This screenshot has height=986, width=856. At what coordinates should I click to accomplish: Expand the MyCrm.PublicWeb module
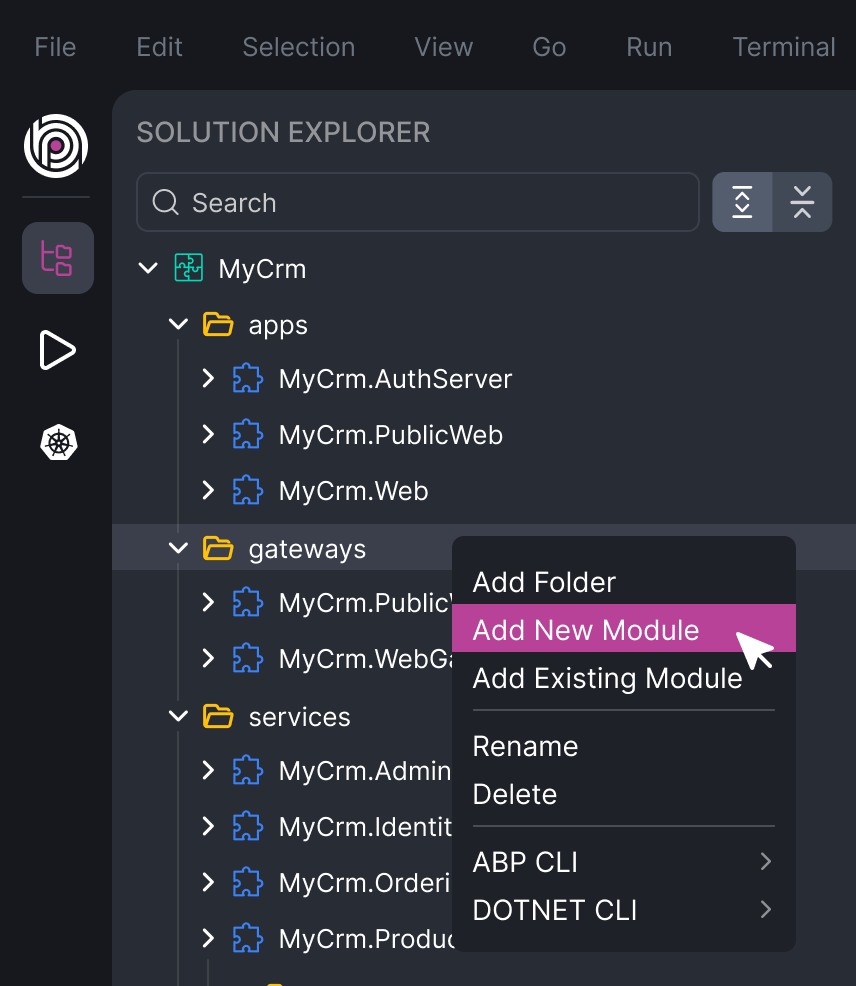click(208, 435)
